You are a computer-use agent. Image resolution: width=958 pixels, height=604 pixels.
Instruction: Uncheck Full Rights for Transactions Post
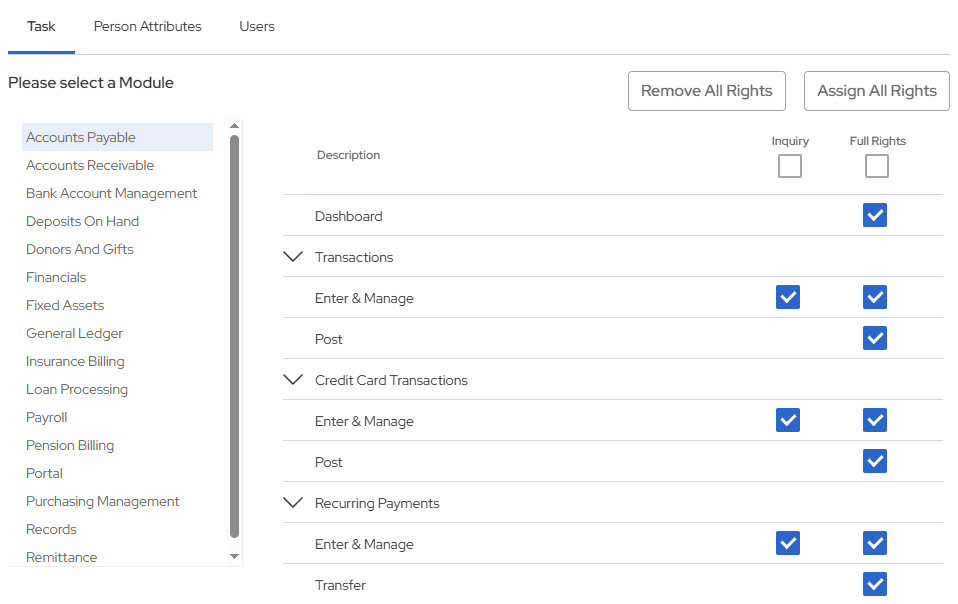(x=875, y=339)
